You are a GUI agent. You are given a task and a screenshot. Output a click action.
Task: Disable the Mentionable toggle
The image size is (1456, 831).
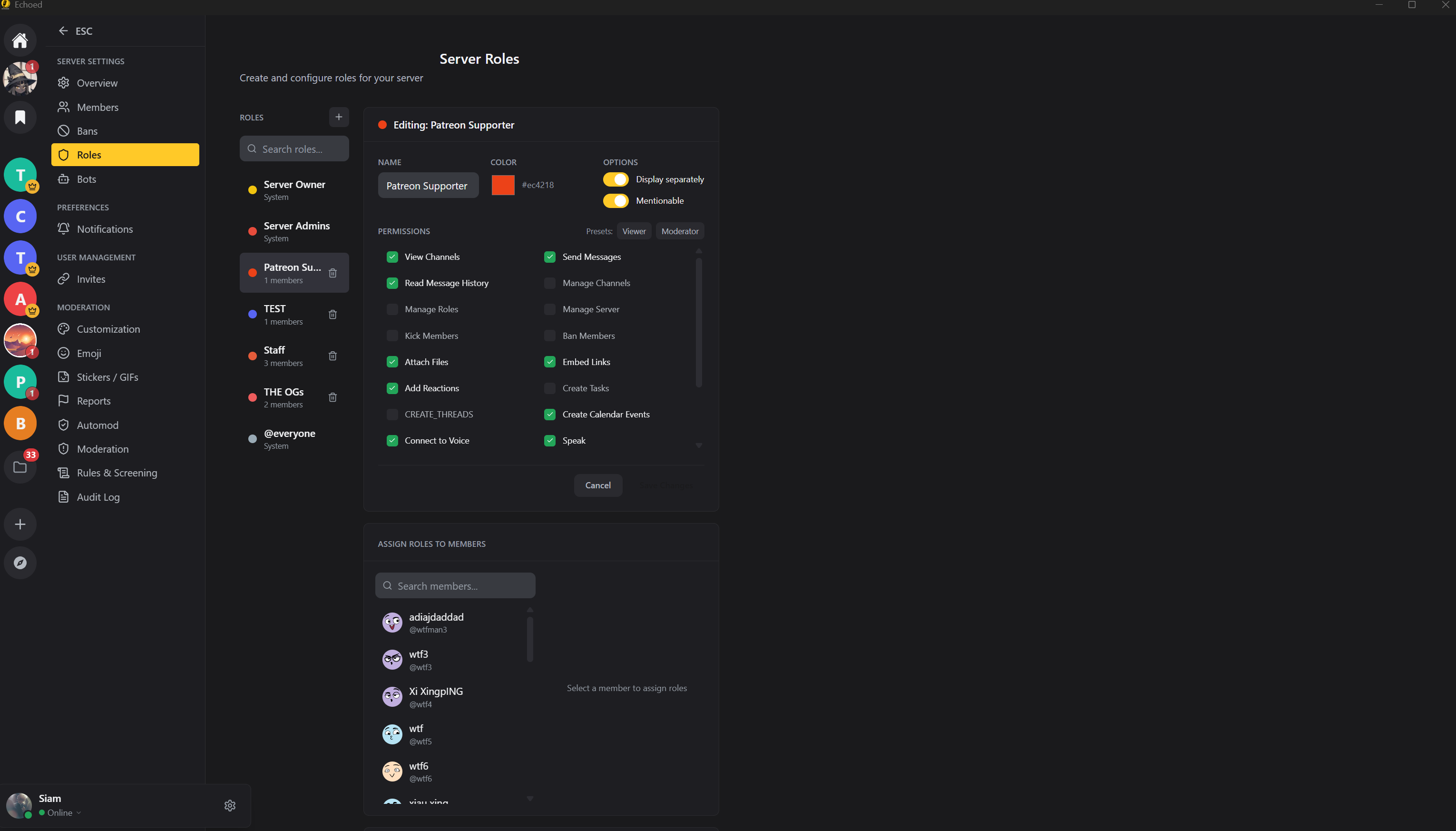pyautogui.click(x=616, y=201)
